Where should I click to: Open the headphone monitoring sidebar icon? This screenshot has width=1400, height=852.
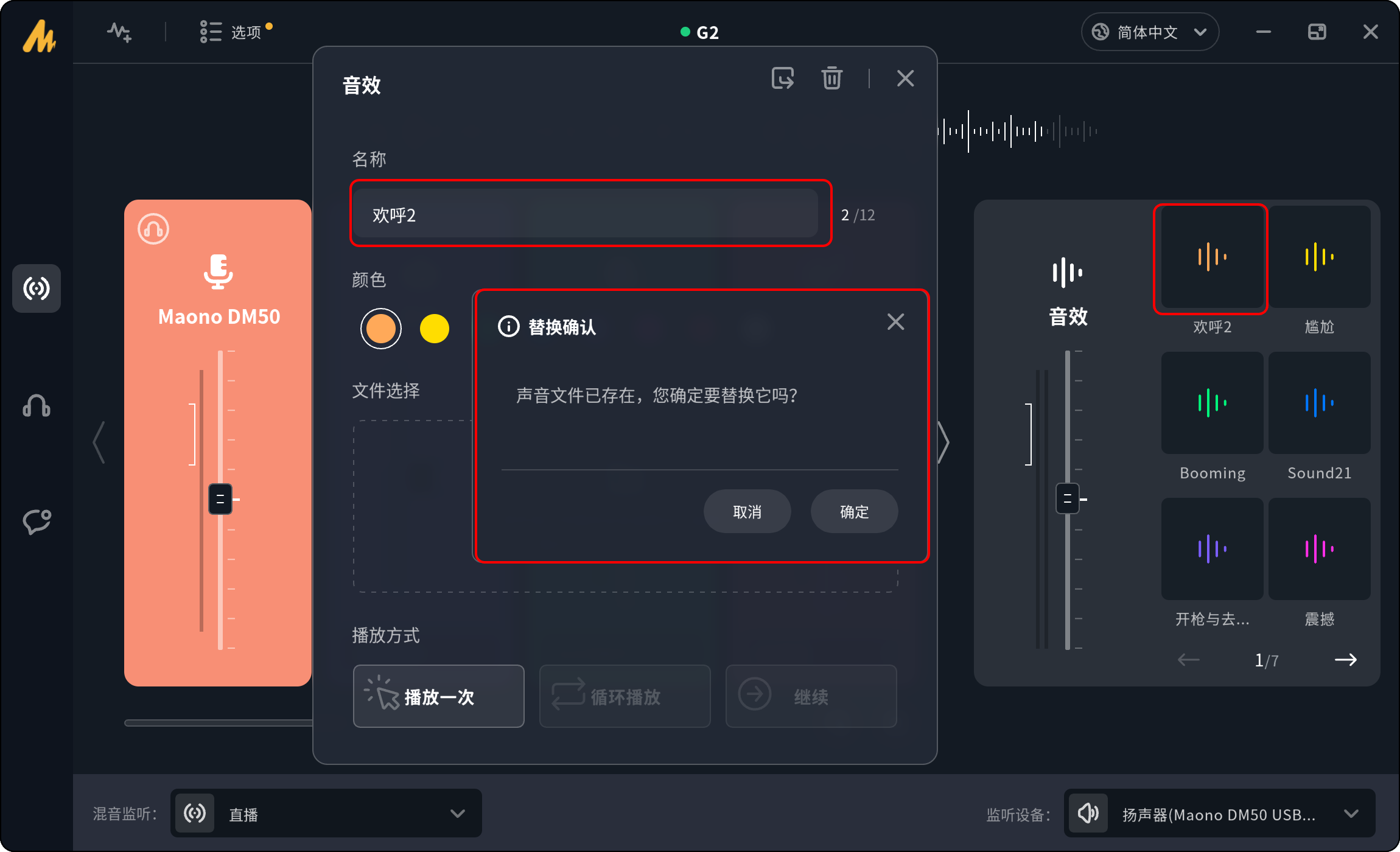[x=37, y=405]
